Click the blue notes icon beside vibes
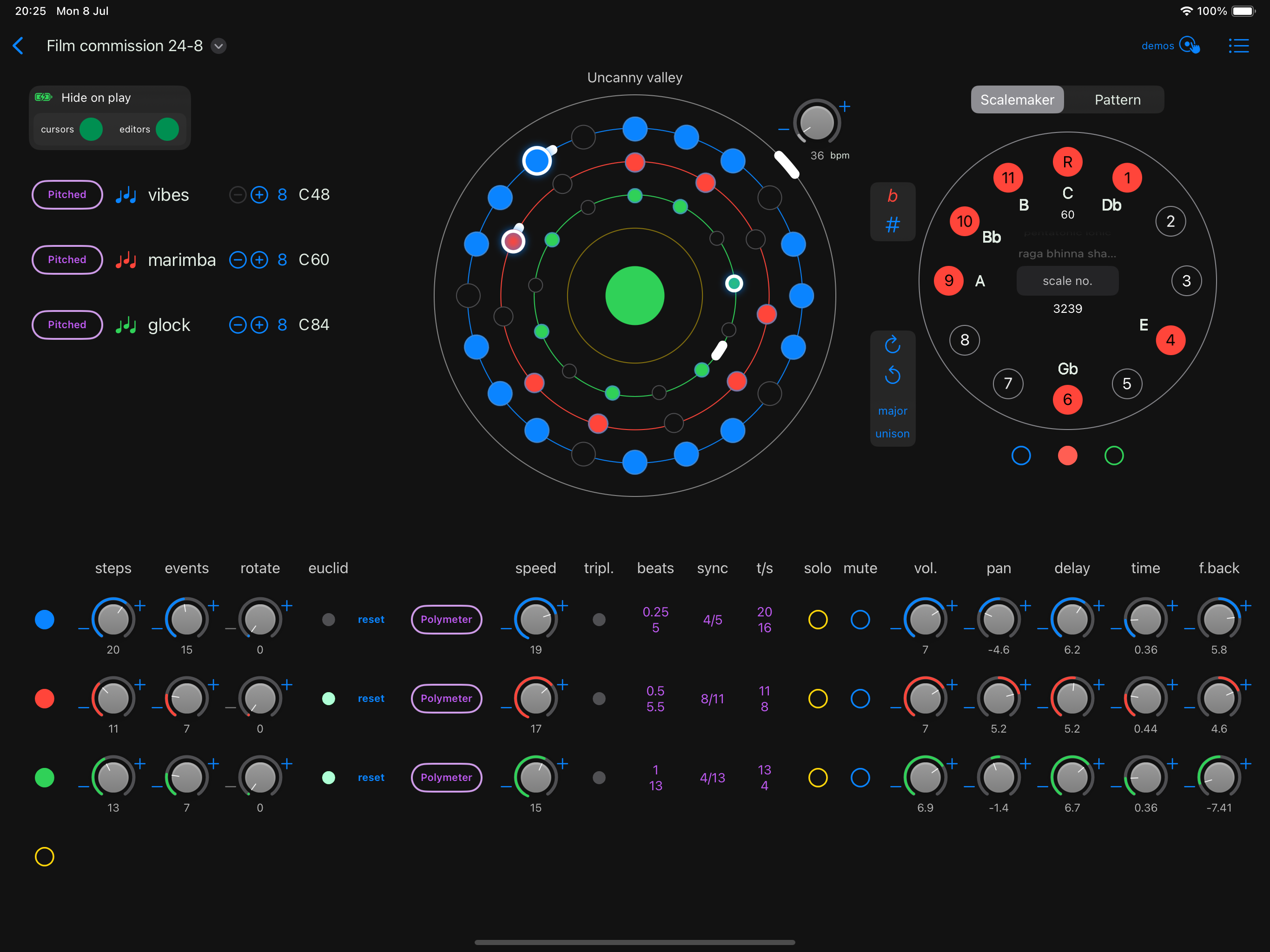This screenshot has width=1270, height=952. 126,195
